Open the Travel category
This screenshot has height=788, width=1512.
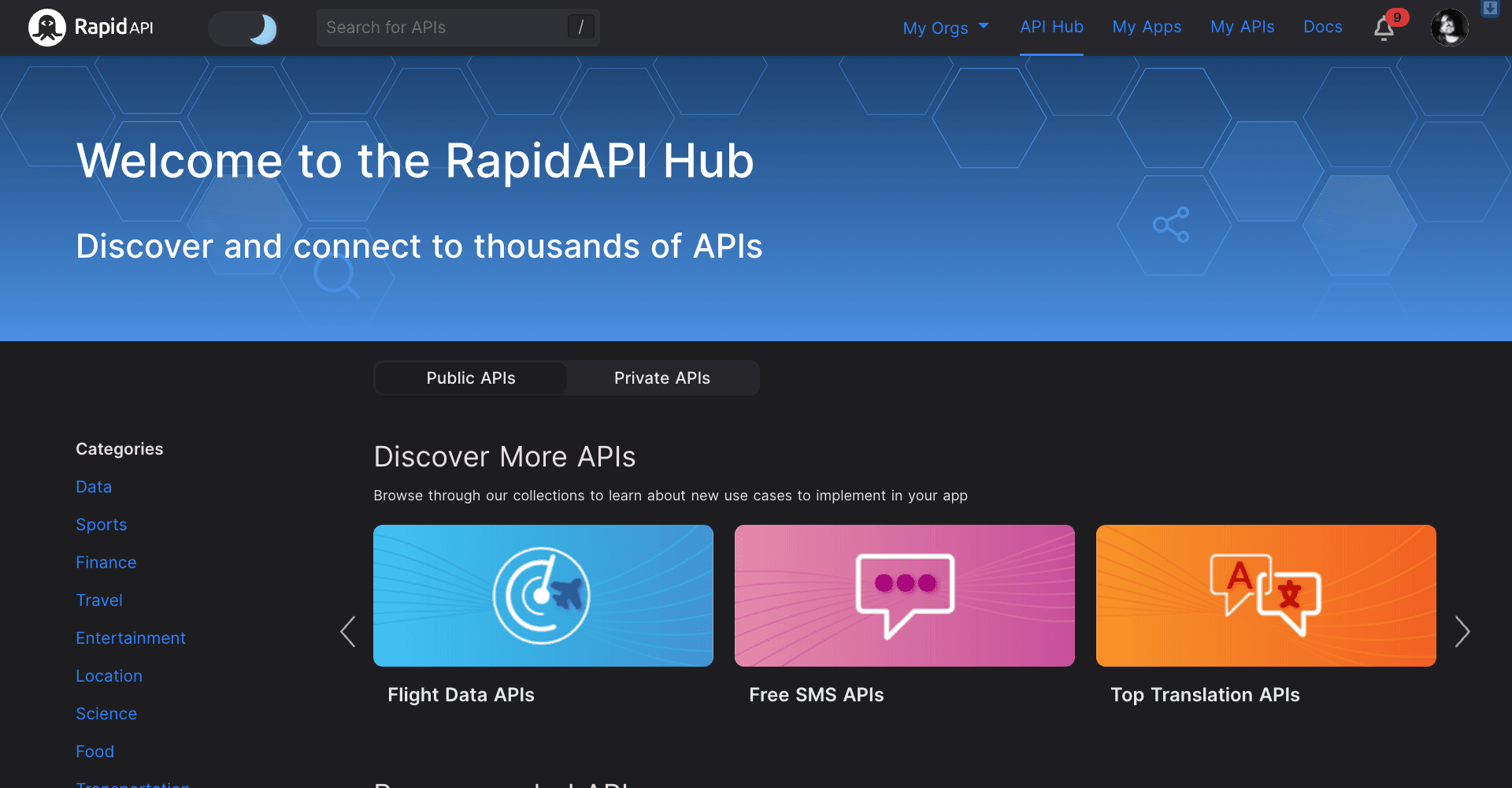(x=99, y=600)
